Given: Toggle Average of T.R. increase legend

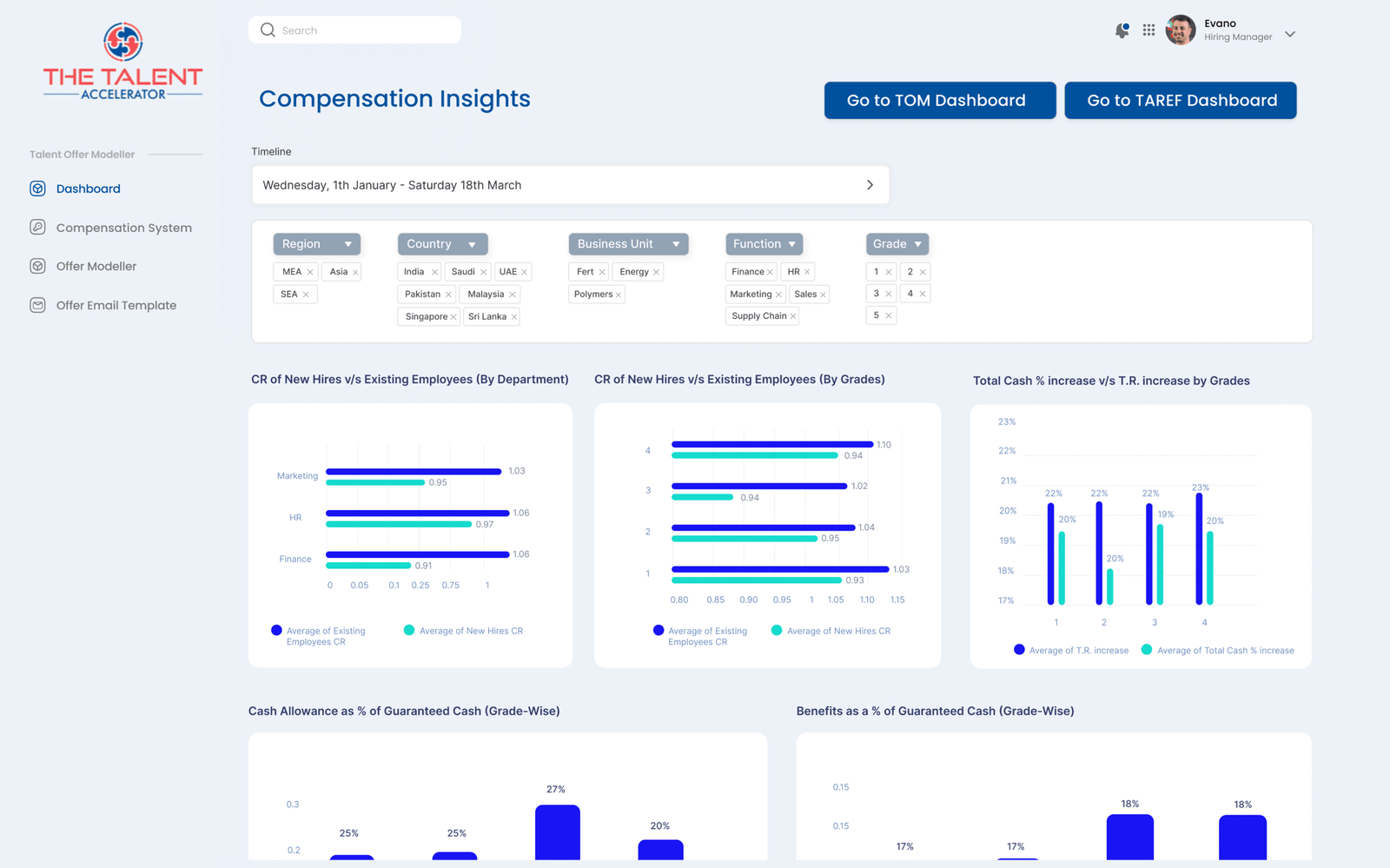Looking at the screenshot, I should (x=1071, y=650).
